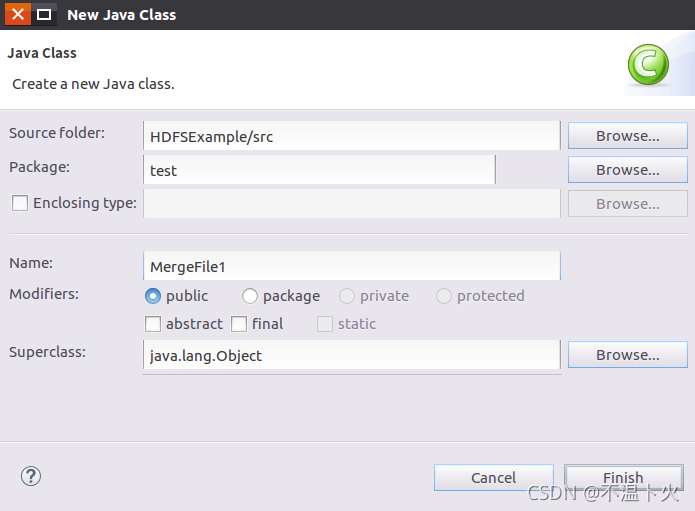Click the "New Java Class" window title

pos(121,15)
